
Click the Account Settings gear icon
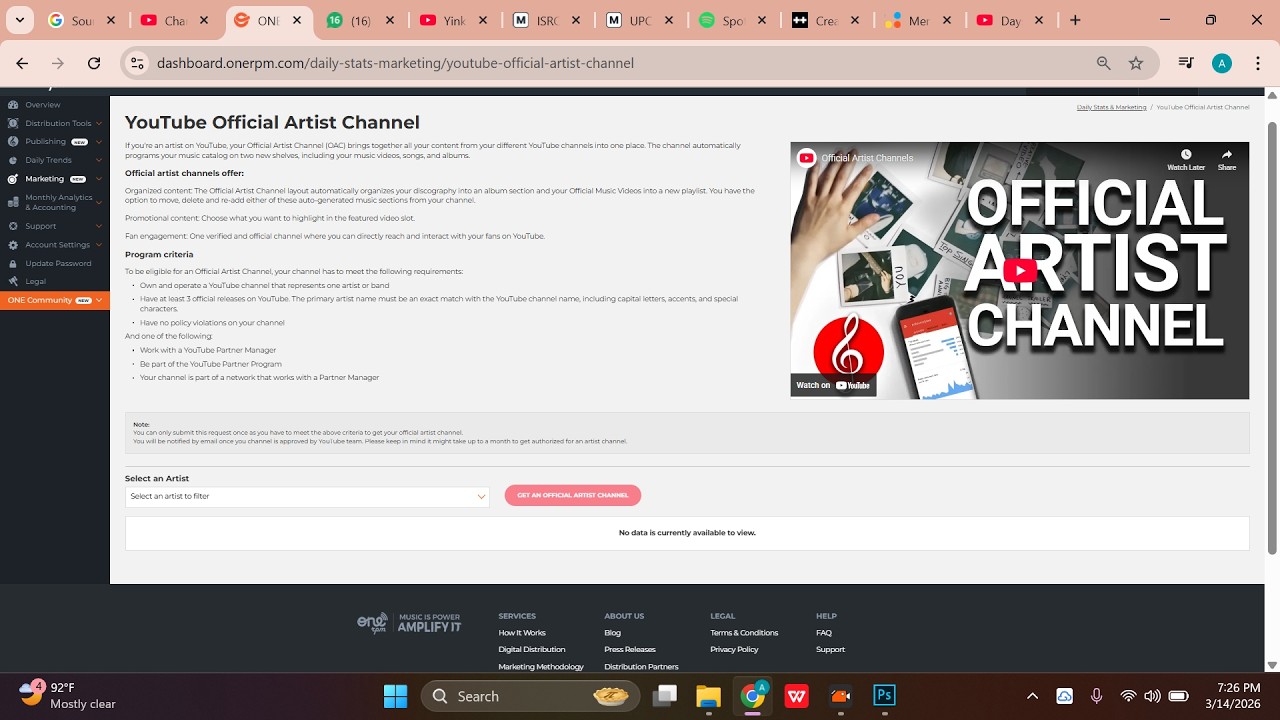pyautogui.click(x=13, y=244)
